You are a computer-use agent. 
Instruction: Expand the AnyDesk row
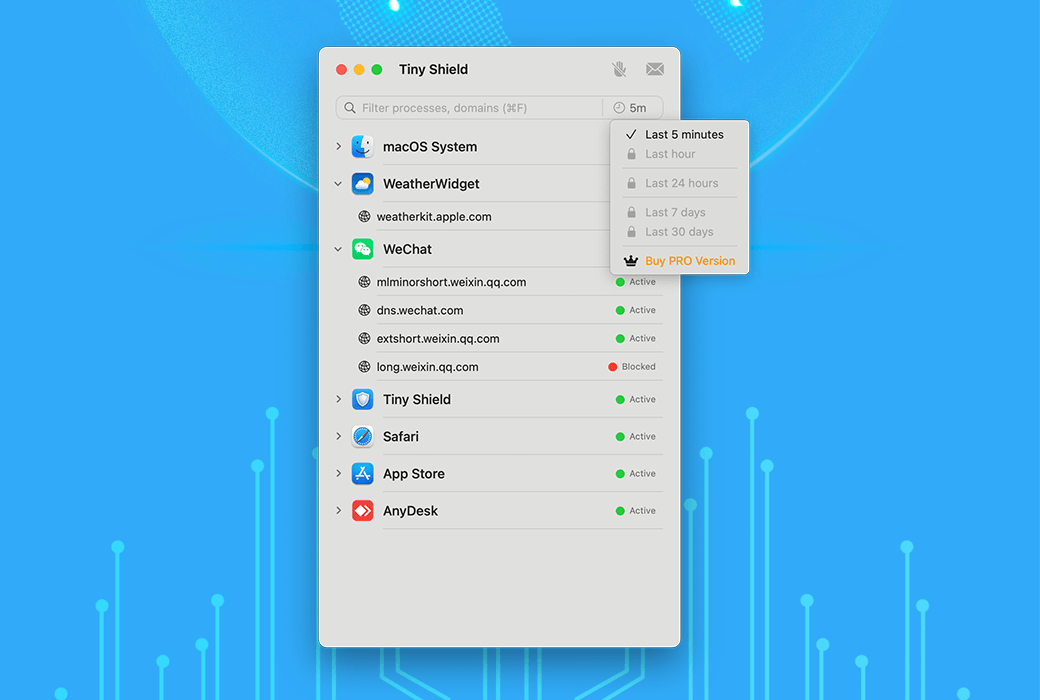tap(338, 511)
